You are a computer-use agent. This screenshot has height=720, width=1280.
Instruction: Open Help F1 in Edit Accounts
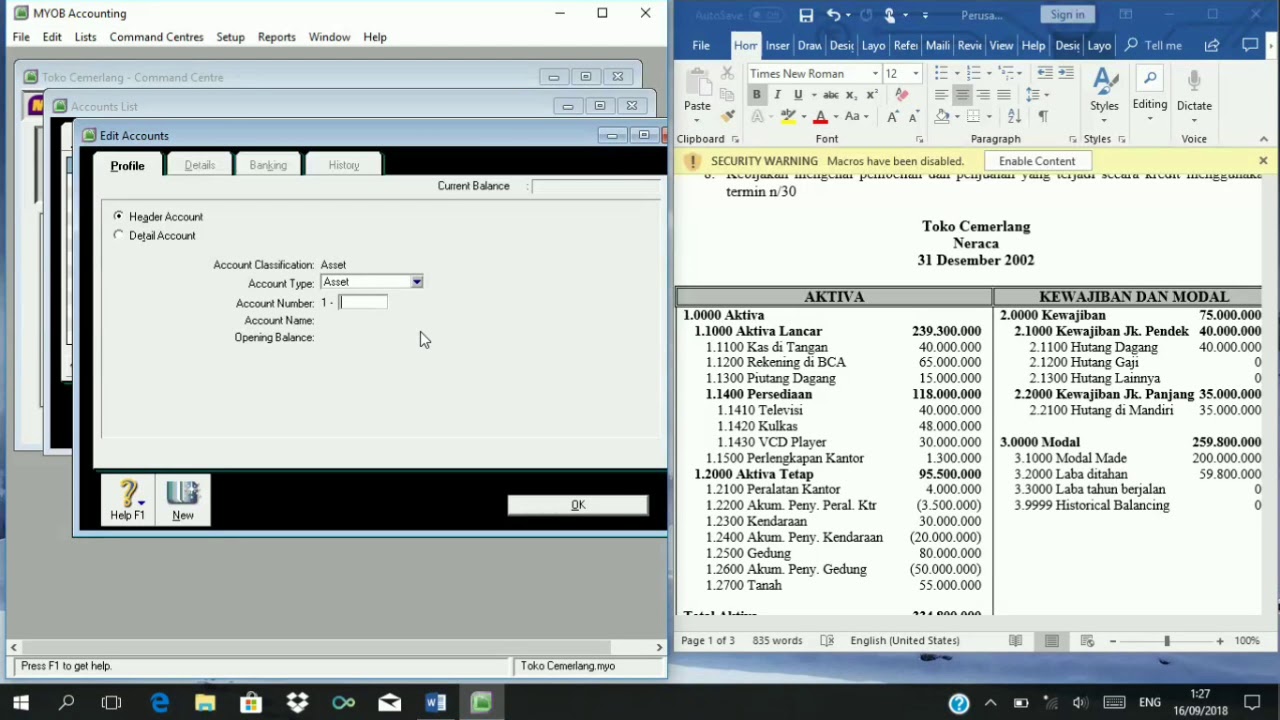click(x=127, y=500)
